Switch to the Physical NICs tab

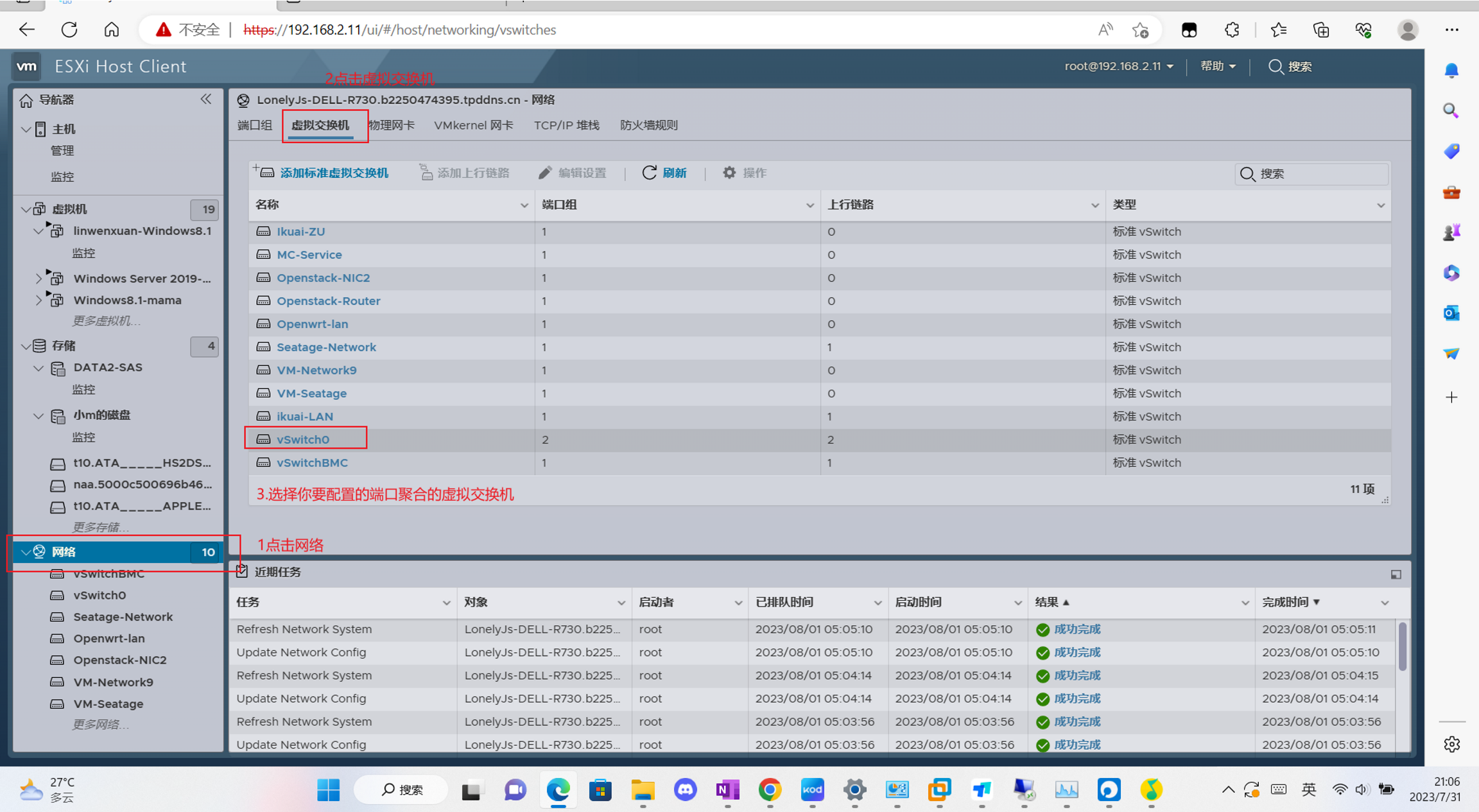tap(392, 125)
